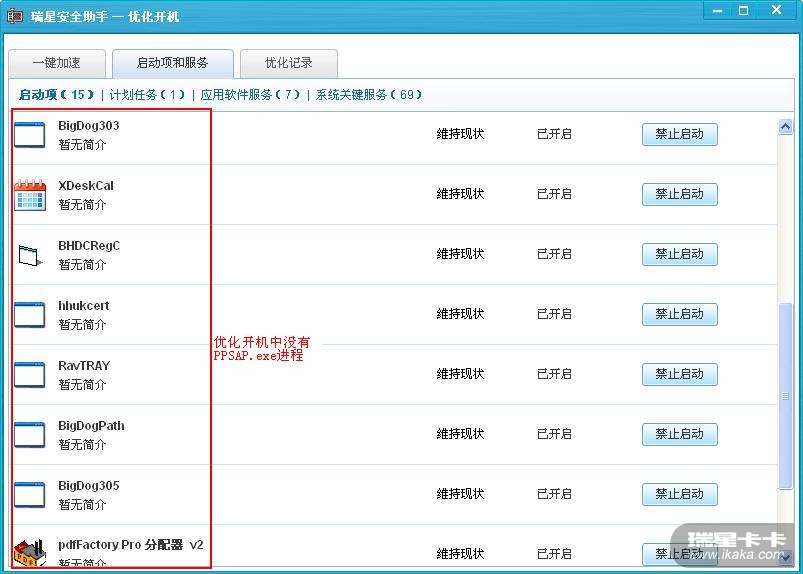The image size is (803, 574).
Task: Click 維持现状 in the BigDog303 row
Action: pos(460,134)
